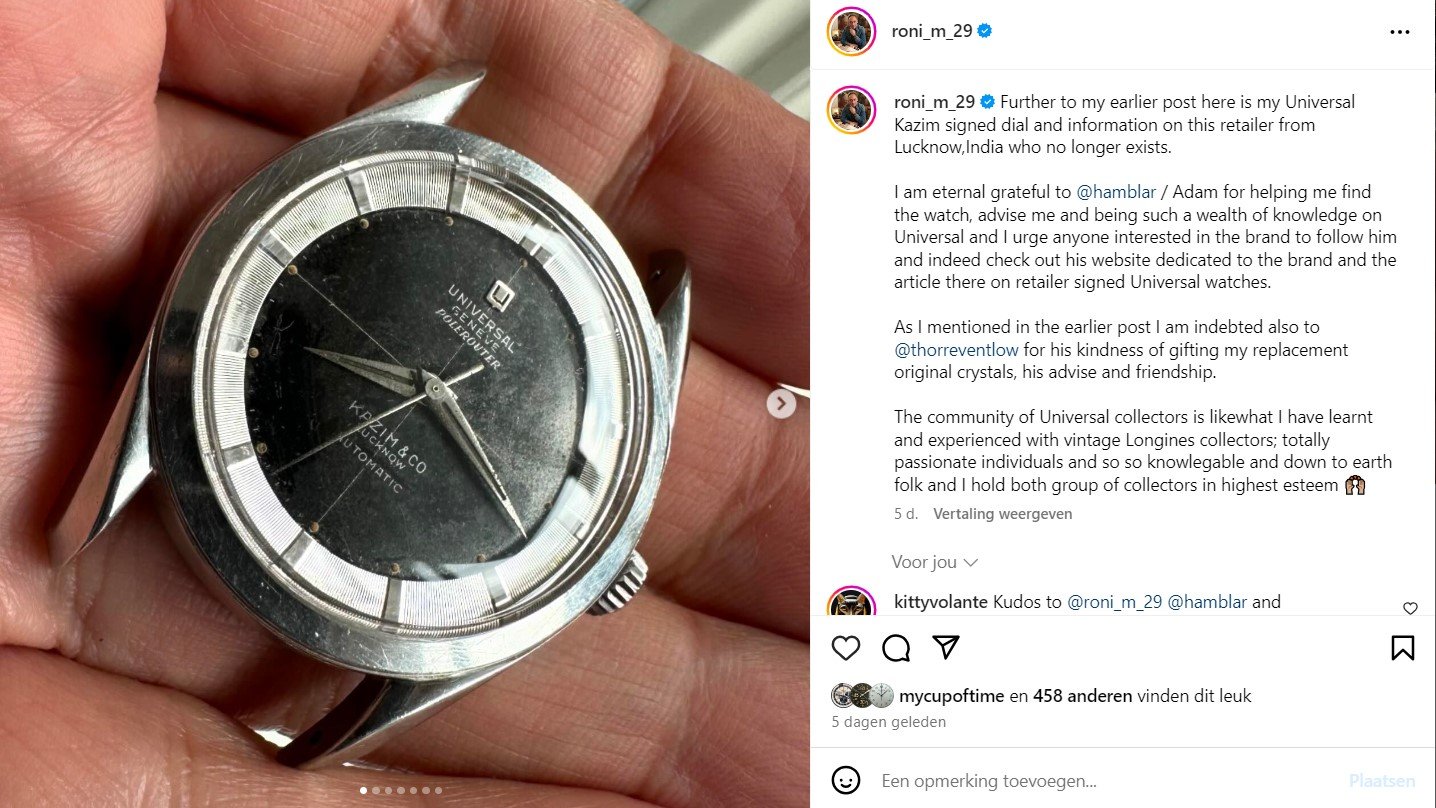Screen dimensions: 1436x808
Task: Open mycupoftime's profile from the likes line
Action: (951, 696)
